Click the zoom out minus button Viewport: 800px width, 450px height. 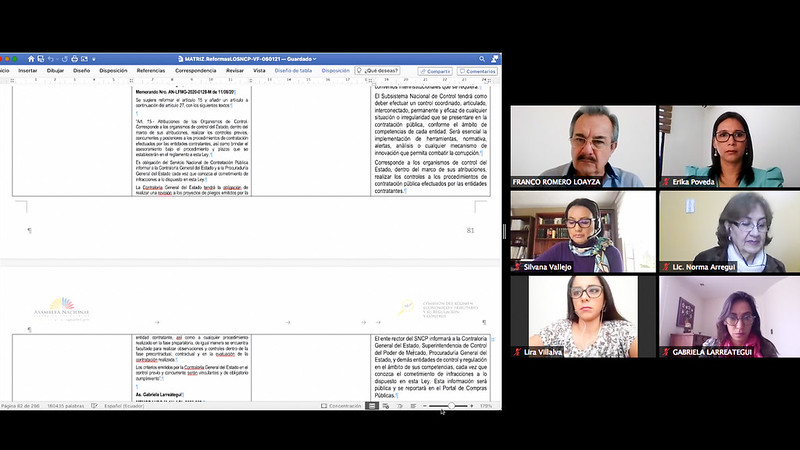click(x=425, y=406)
